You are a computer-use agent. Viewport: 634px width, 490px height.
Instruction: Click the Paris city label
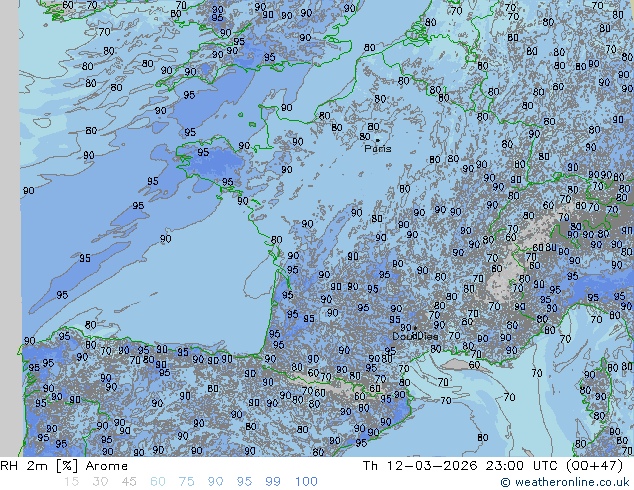378,149
